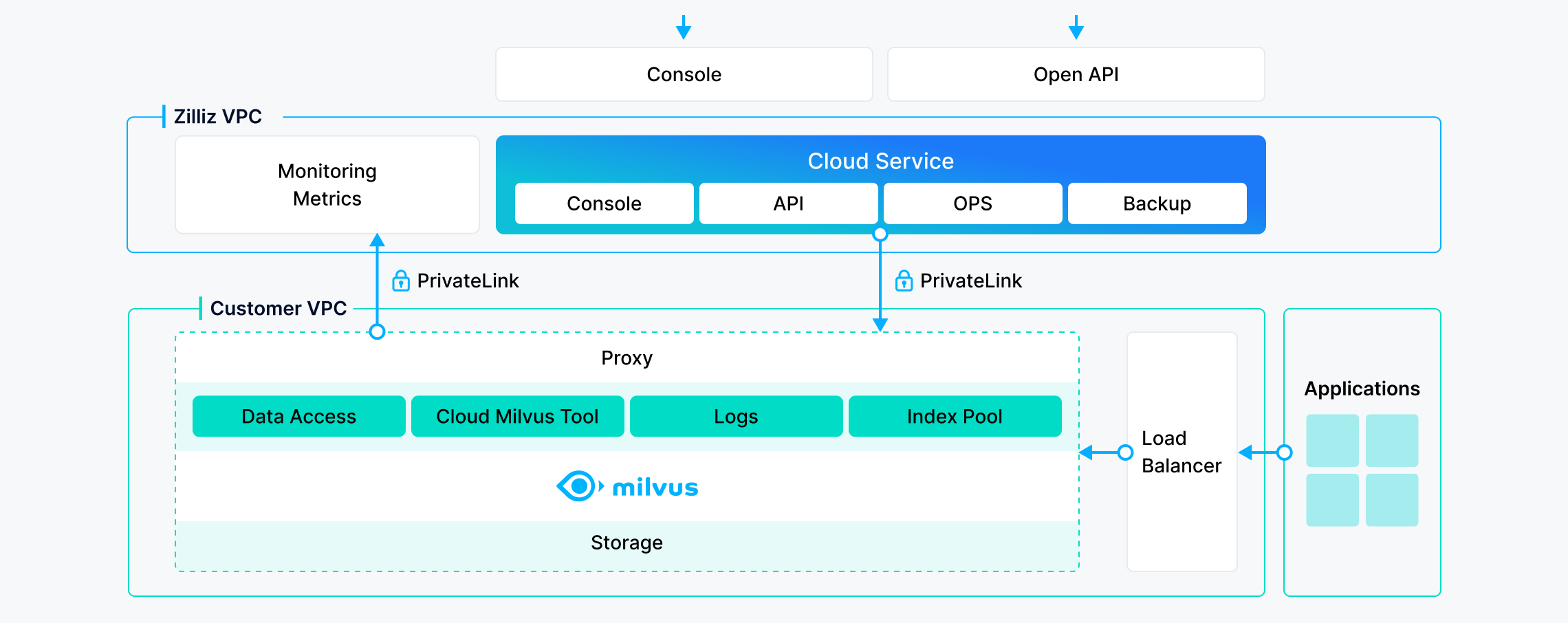
Task: Click the lock icon beside left PrivateLink
Action: [x=401, y=281]
